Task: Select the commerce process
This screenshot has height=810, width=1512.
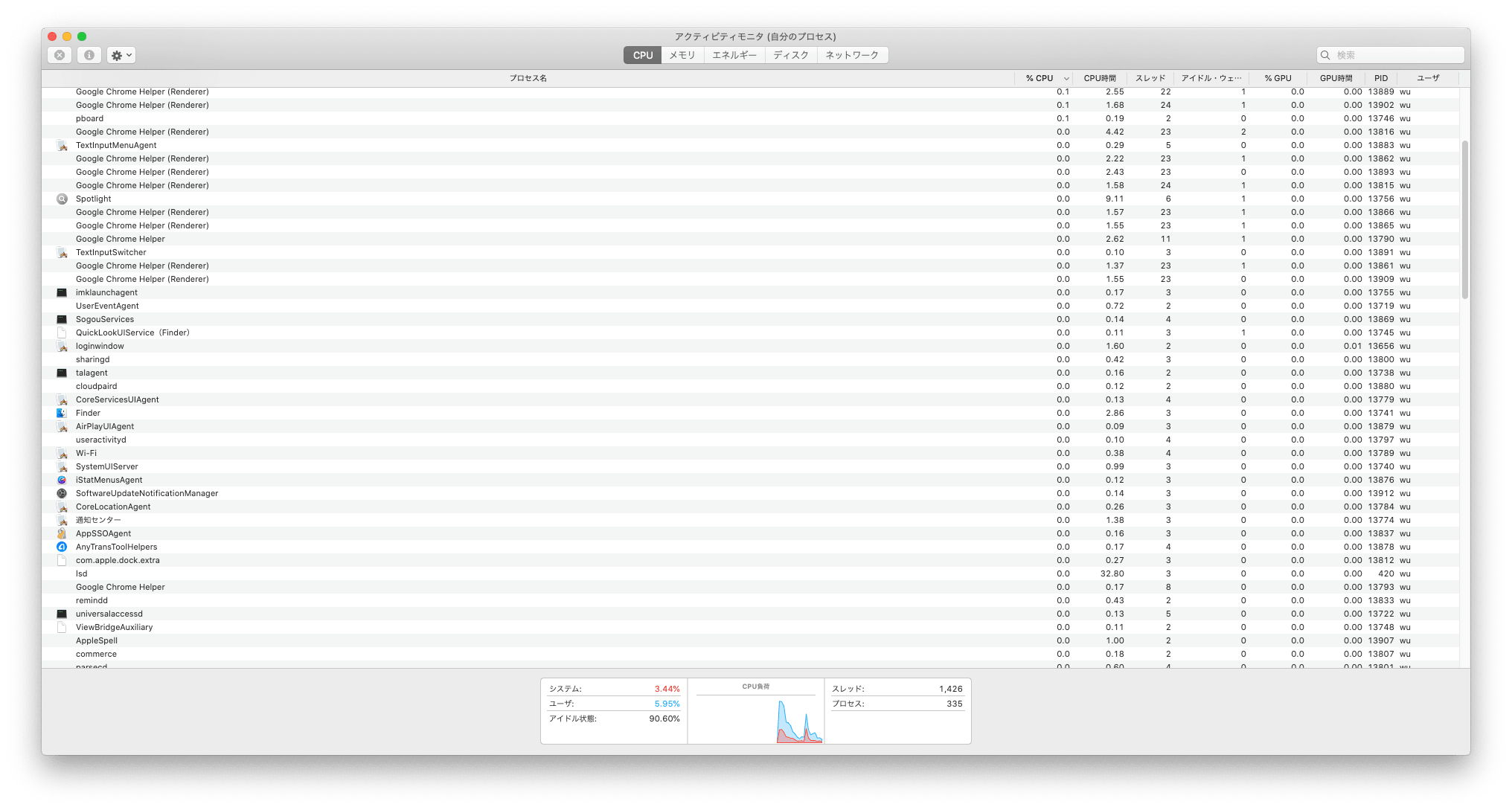Action: click(x=751, y=654)
